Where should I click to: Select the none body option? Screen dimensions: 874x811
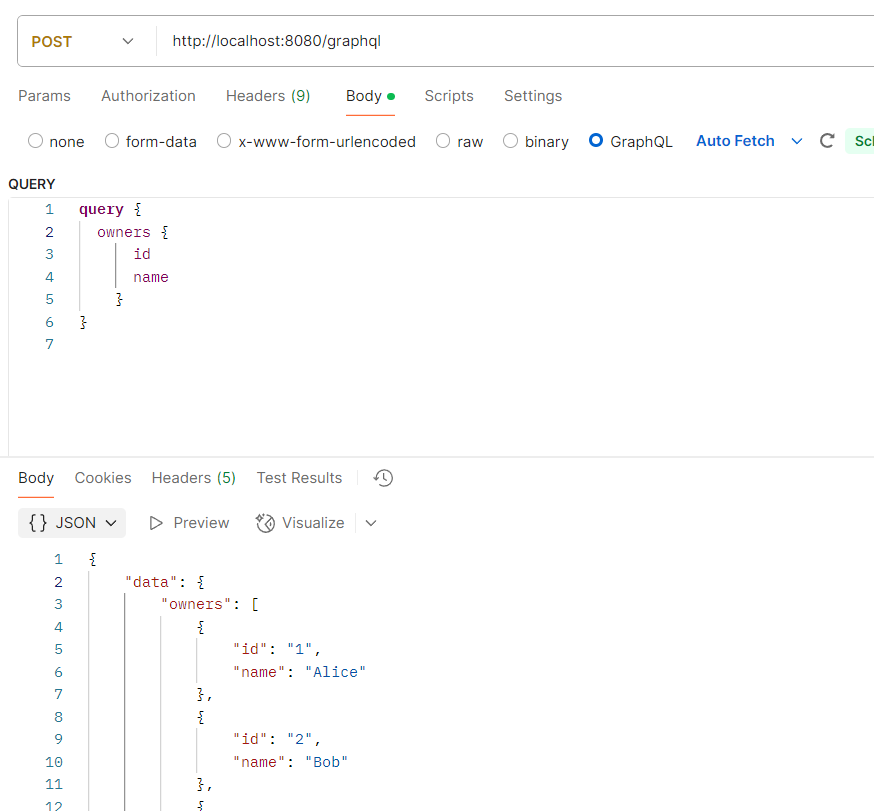click(x=36, y=141)
